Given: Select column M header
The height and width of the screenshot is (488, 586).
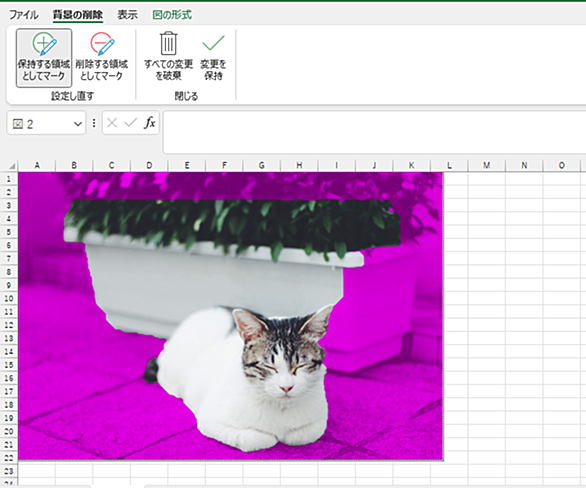Looking at the screenshot, I should [486, 165].
